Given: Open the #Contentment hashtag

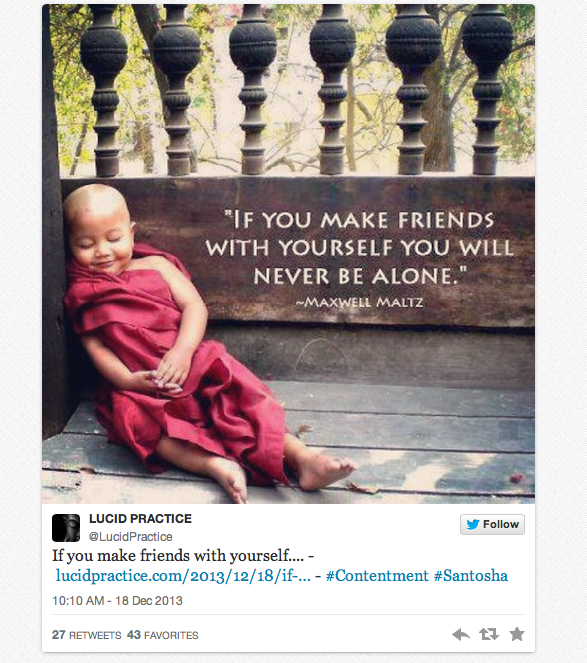Looking at the screenshot, I should click(377, 576).
